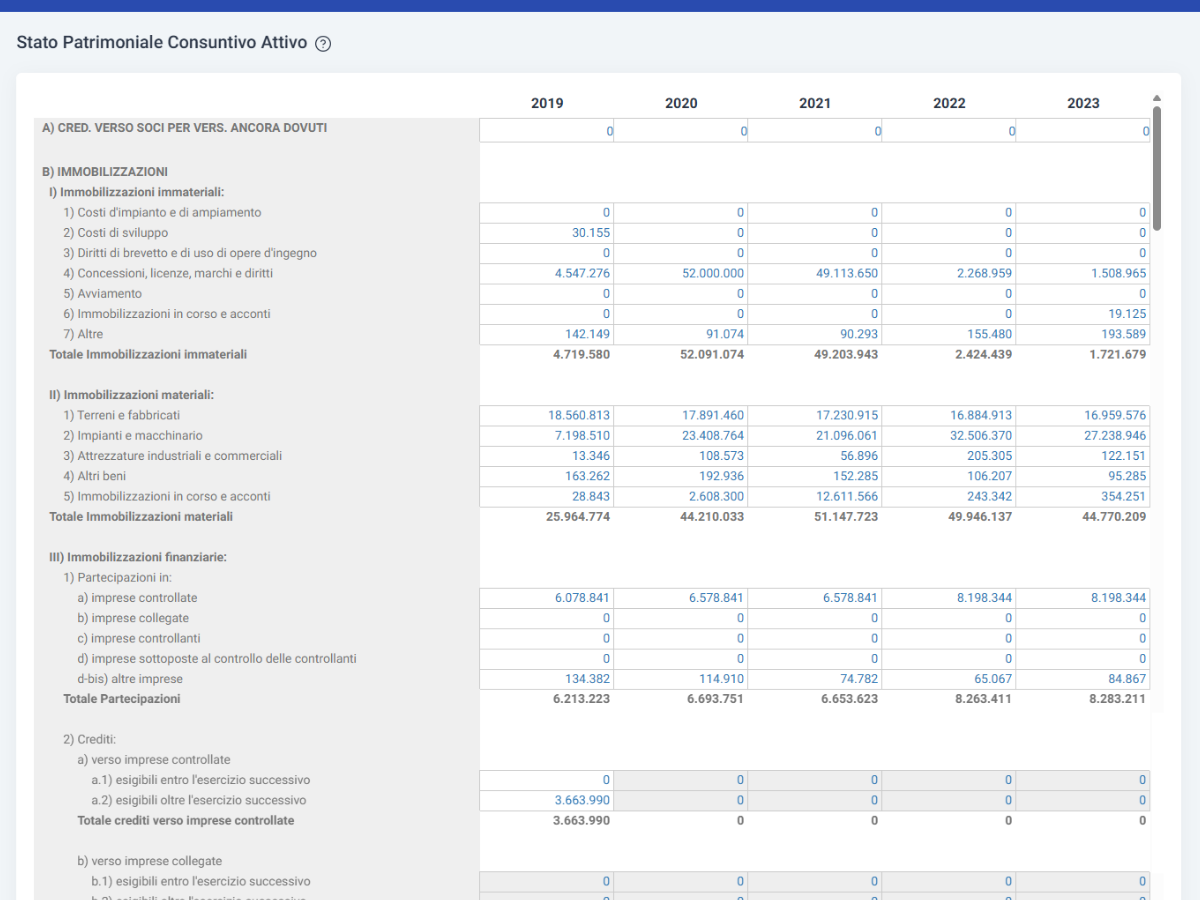The image size is (1200, 900).
Task: Select 2019 Avviamento value field
Action: coord(547,294)
